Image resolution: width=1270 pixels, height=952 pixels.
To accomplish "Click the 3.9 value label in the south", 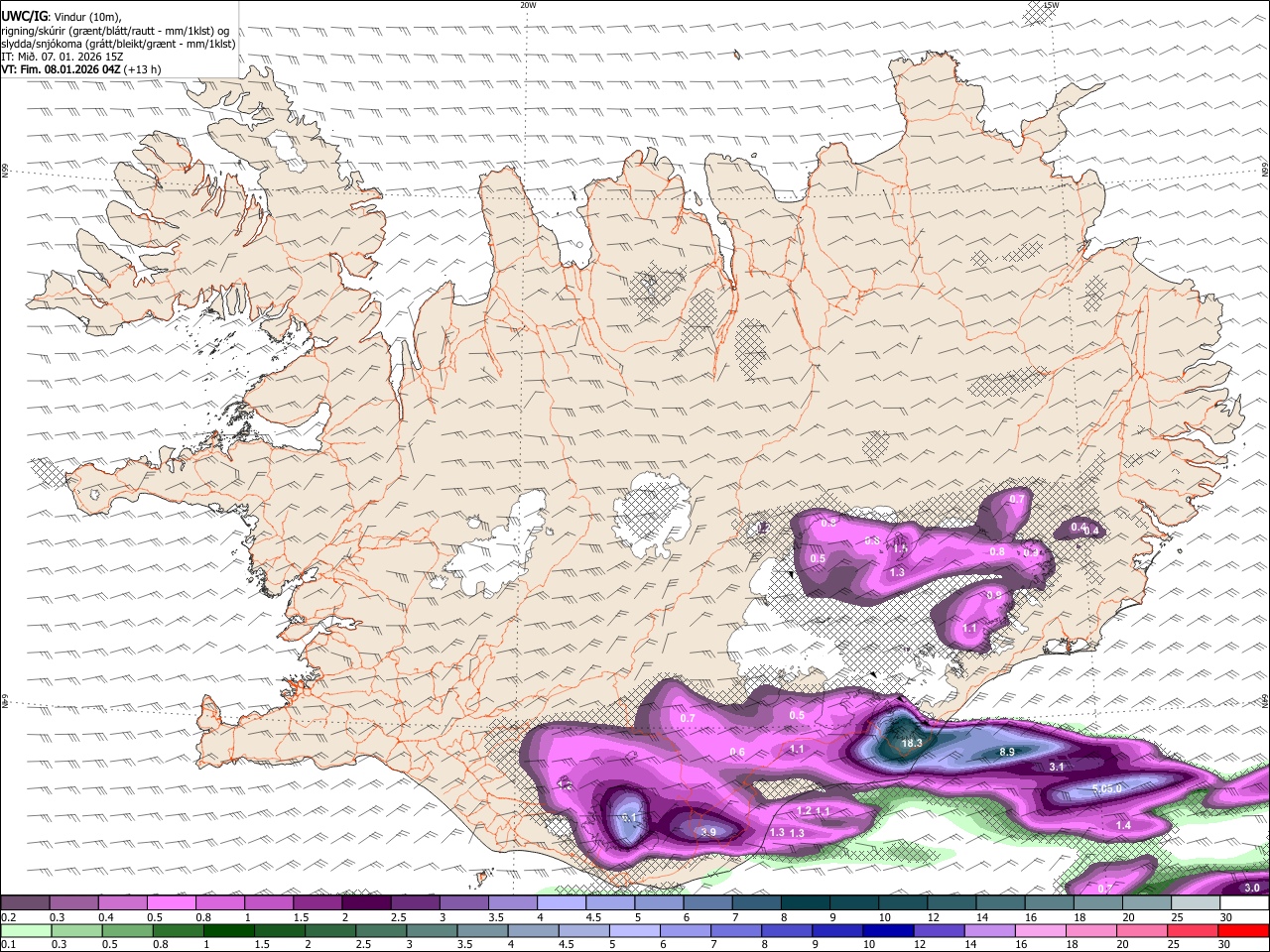I will pos(708,832).
